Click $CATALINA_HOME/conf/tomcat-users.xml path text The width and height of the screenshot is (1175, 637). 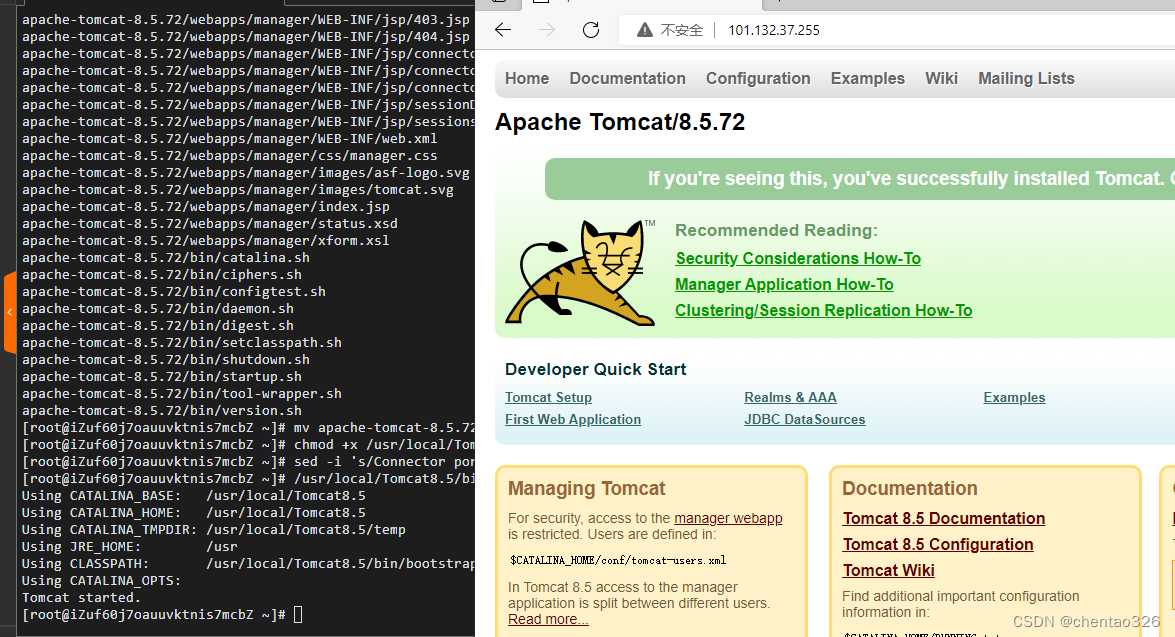pyautogui.click(x=617, y=561)
